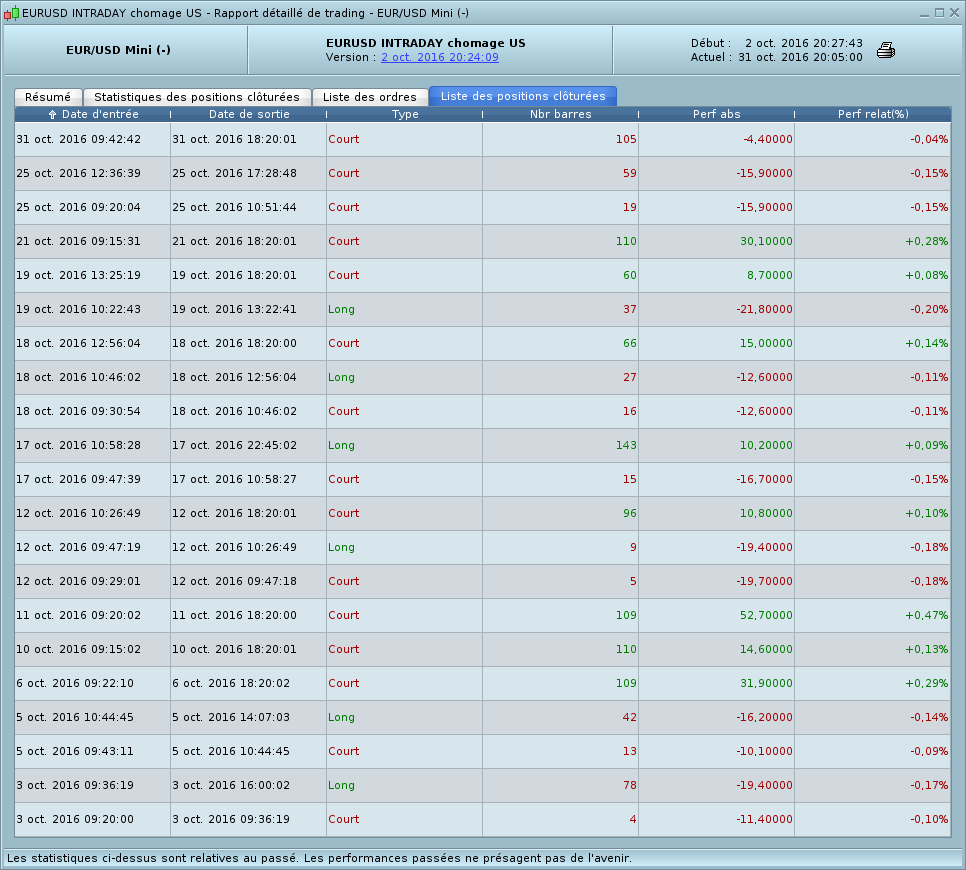Open the Liste des ordres tab

click(370, 97)
